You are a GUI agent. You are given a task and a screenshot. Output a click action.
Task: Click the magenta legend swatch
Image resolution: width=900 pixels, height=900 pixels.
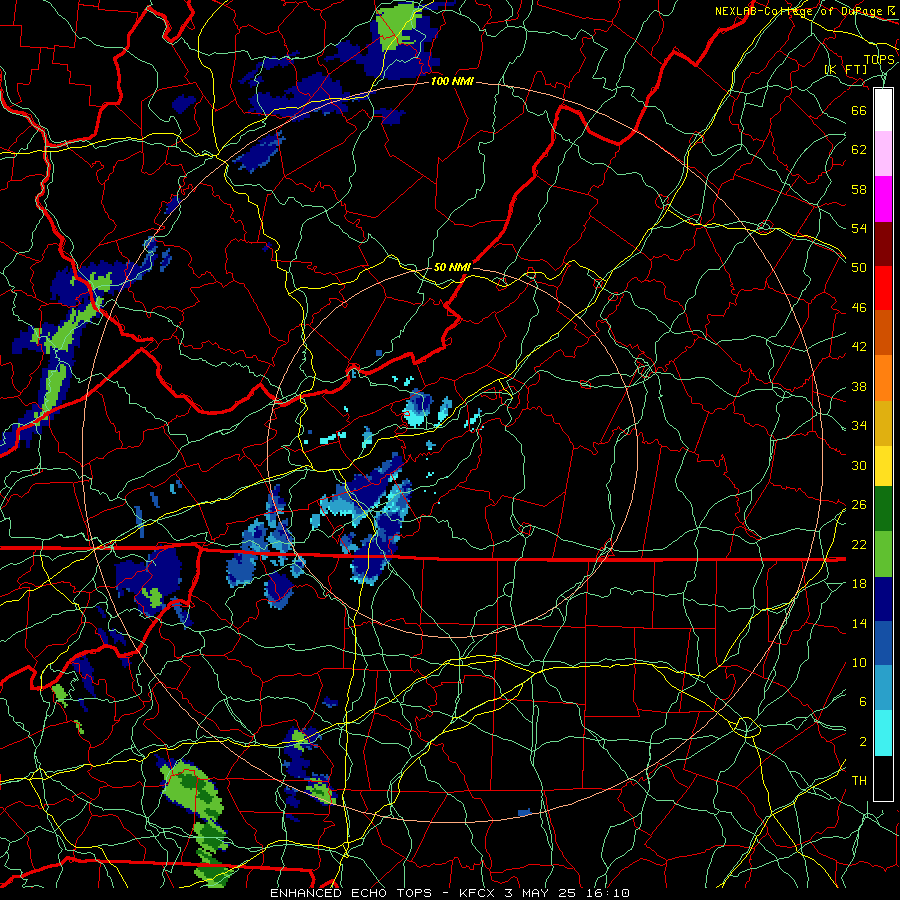(883, 199)
